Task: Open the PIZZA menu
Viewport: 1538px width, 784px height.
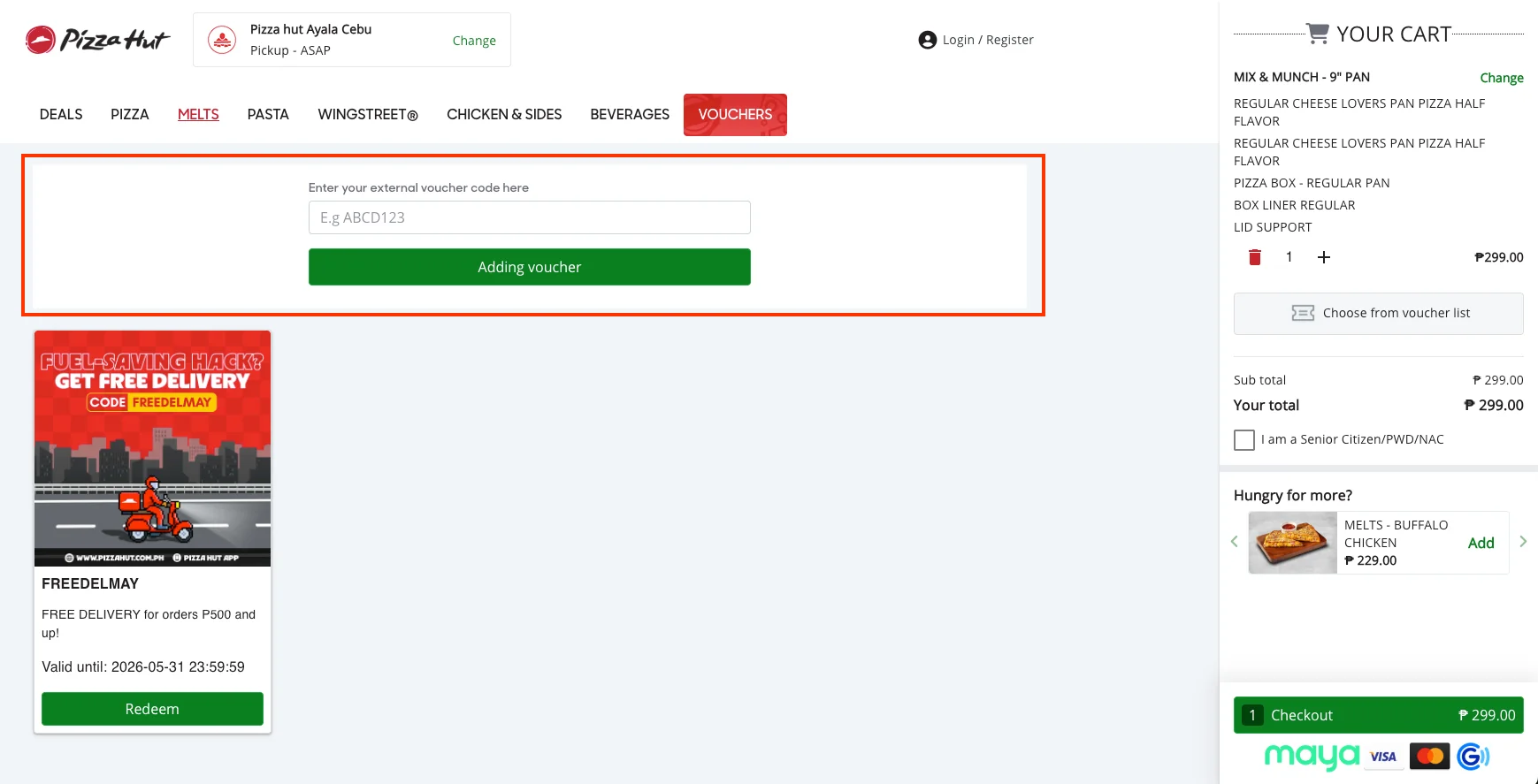Action: point(130,115)
